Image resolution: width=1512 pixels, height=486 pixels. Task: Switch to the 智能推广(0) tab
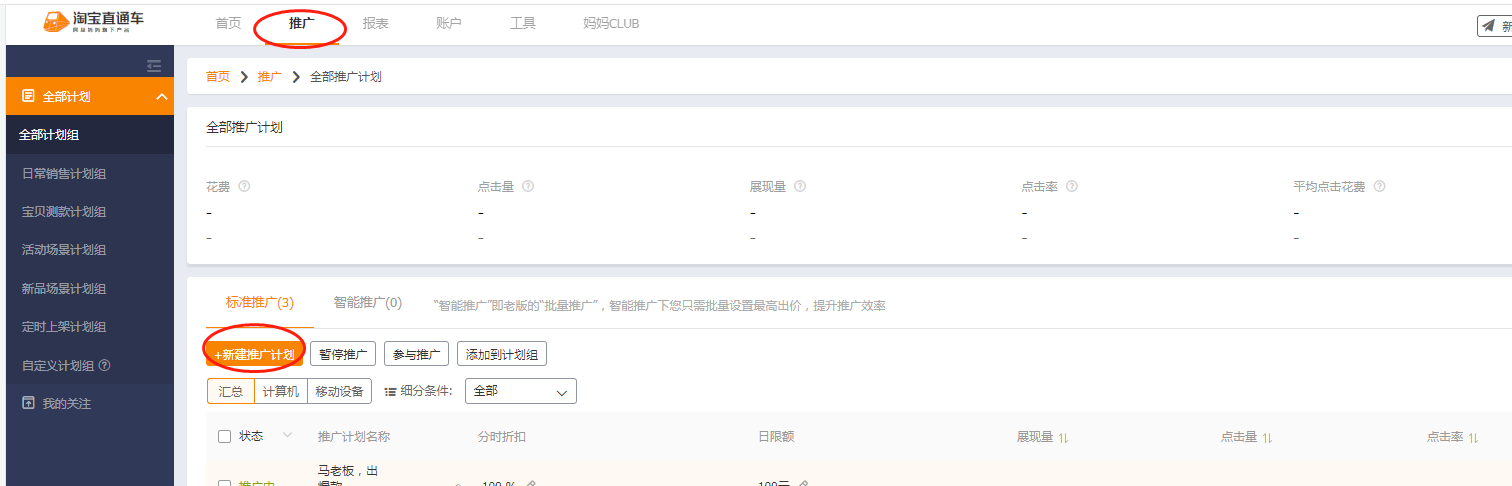[368, 303]
